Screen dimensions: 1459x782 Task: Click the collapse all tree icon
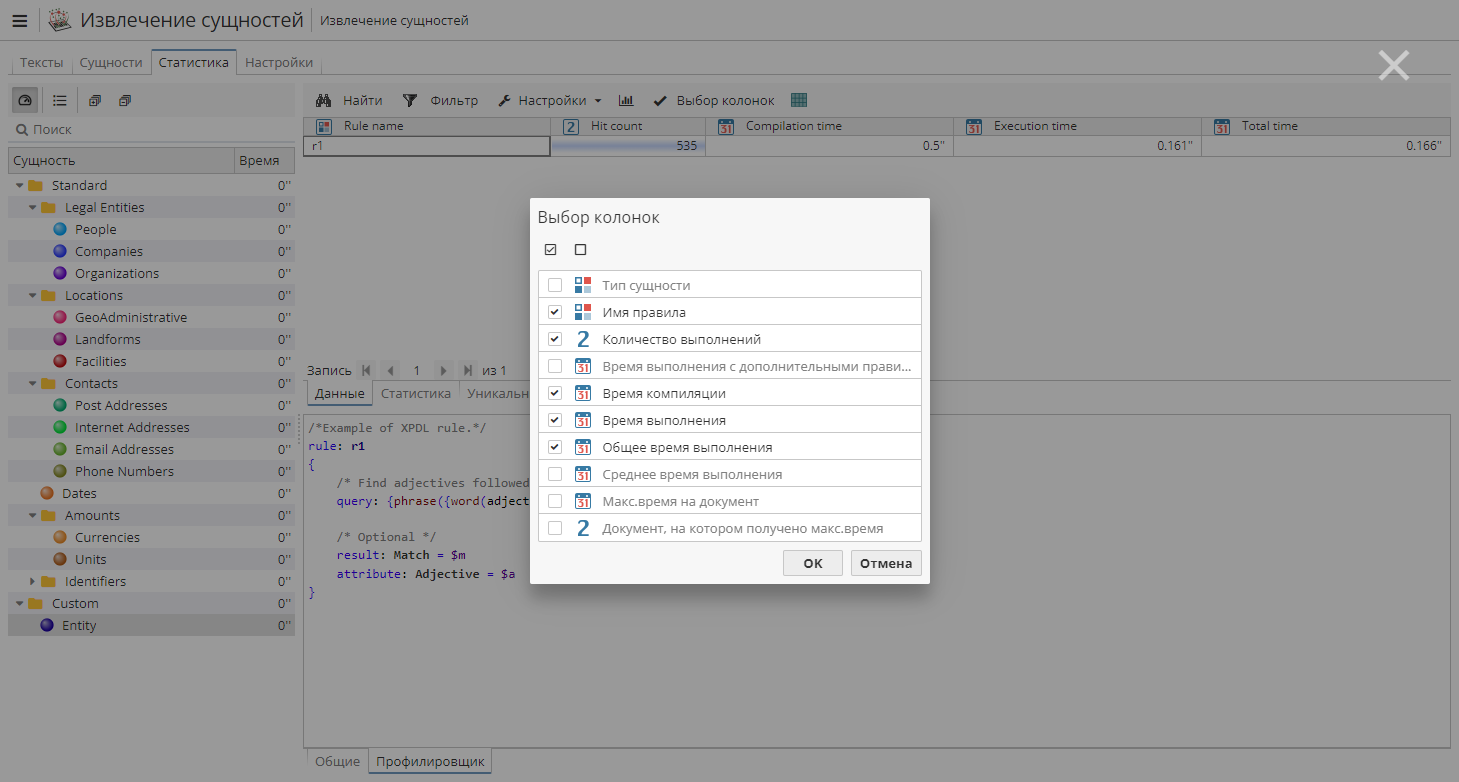pos(125,100)
